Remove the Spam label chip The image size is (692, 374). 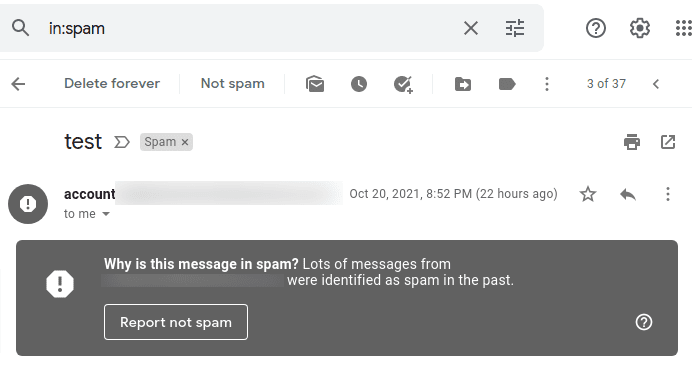tap(185, 142)
